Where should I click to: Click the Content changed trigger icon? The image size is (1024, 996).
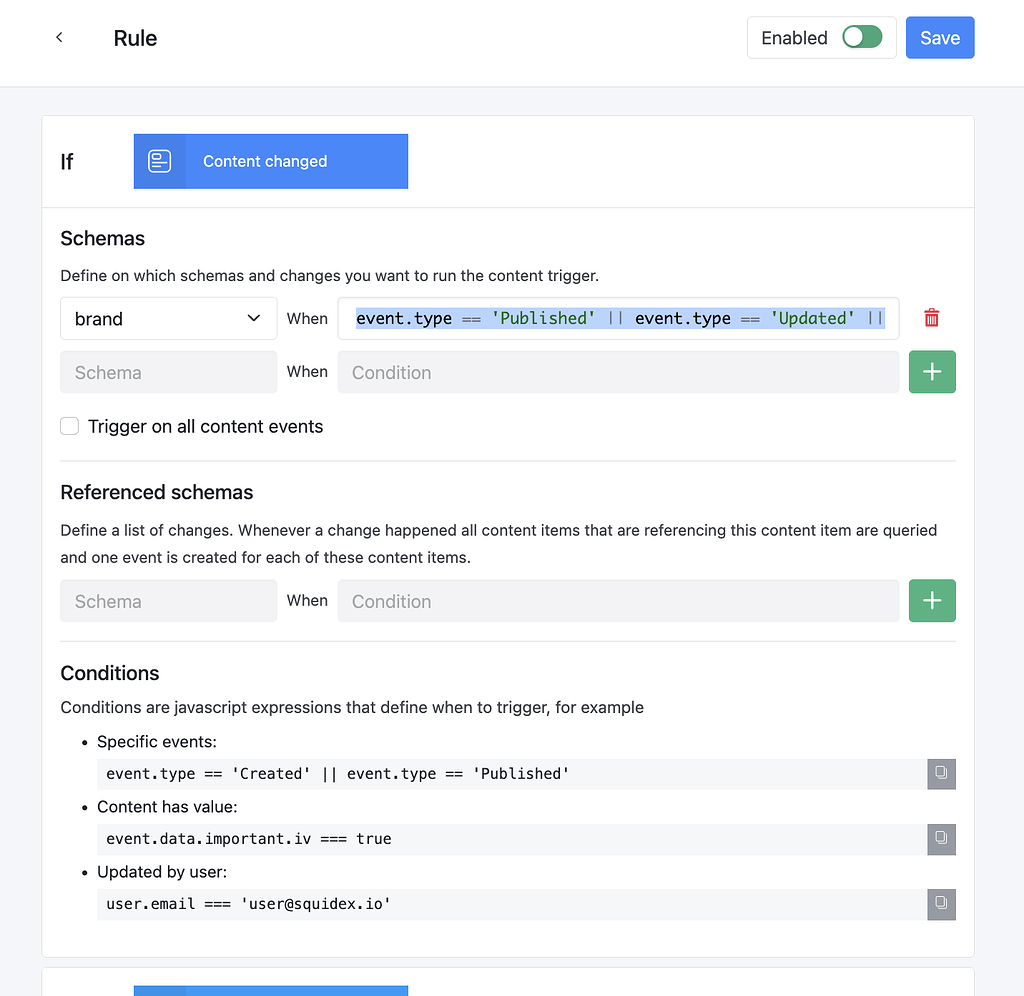159,161
